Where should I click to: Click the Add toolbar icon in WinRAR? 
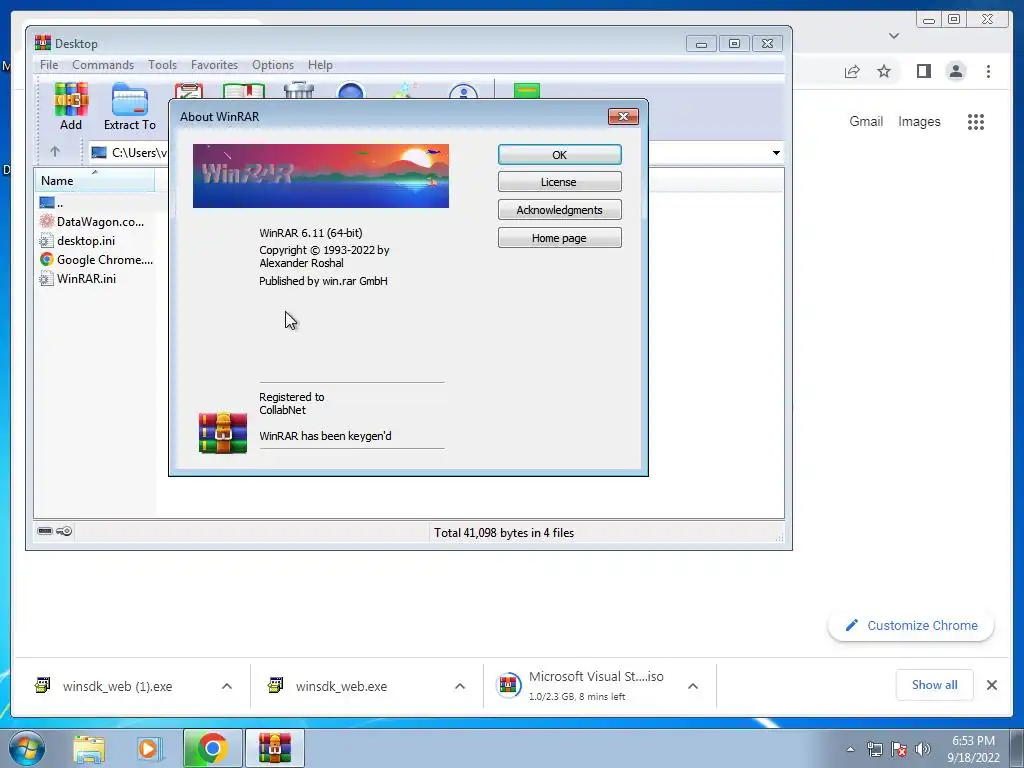(71, 106)
